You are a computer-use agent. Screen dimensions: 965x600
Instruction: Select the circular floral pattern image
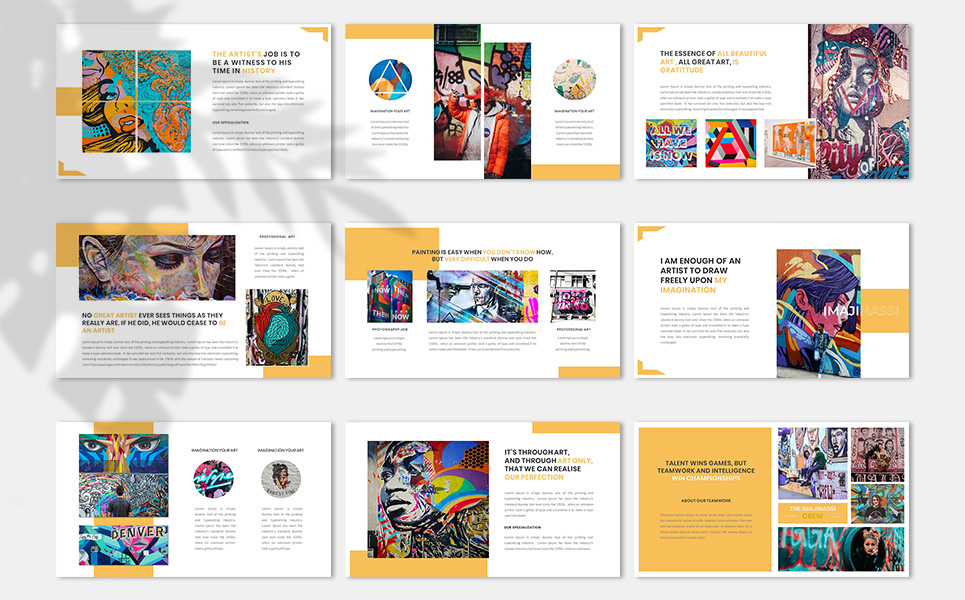click(x=574, y=79)
